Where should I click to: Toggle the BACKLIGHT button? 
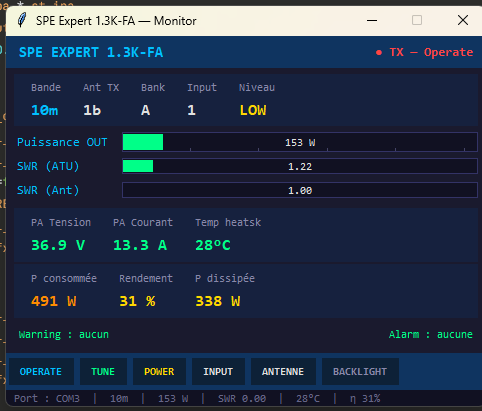(360, 371)
